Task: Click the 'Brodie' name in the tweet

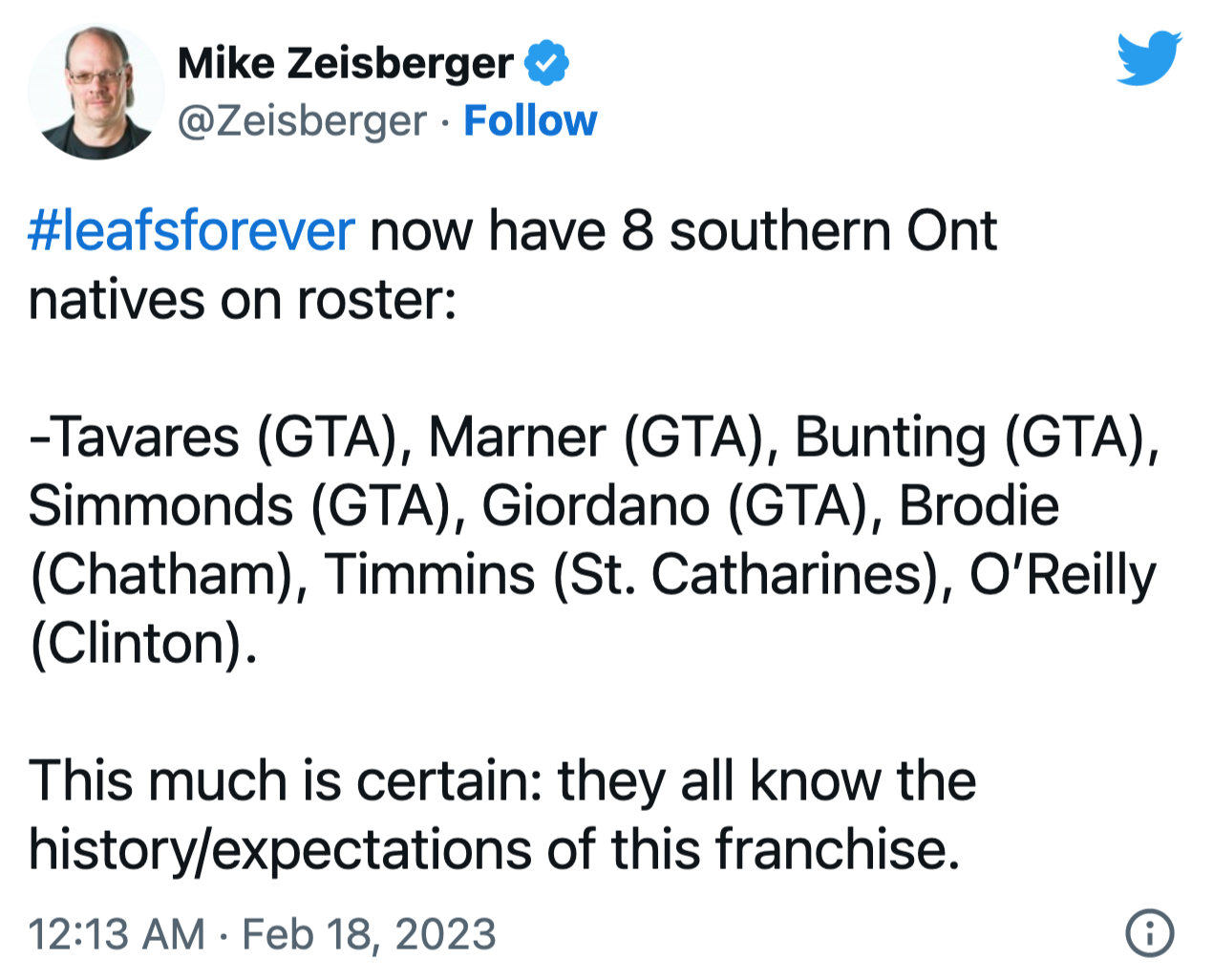Action: [x=979, y=506]
